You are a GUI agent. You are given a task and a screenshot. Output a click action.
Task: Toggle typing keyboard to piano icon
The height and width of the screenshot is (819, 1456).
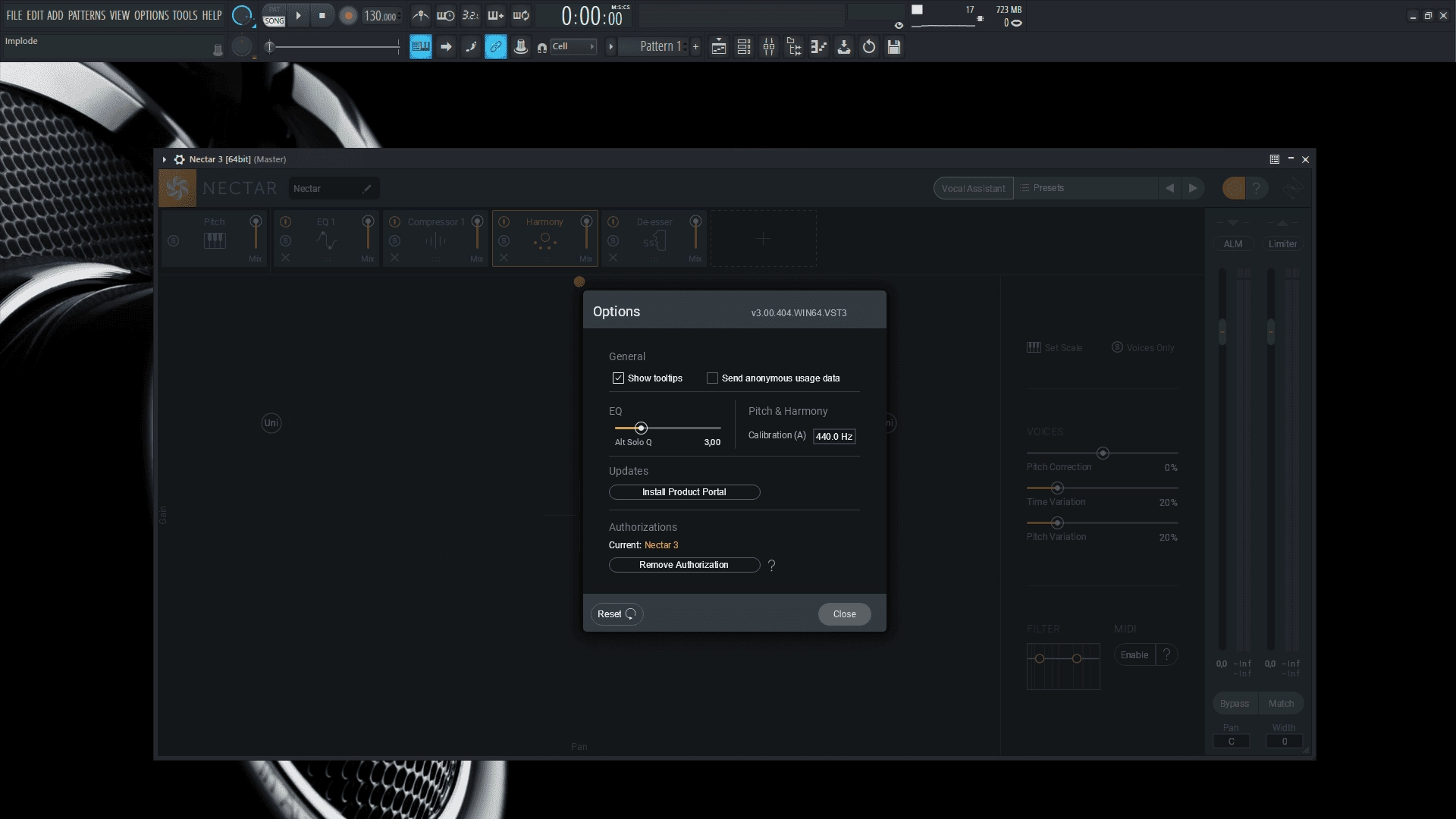click(421, 47)
